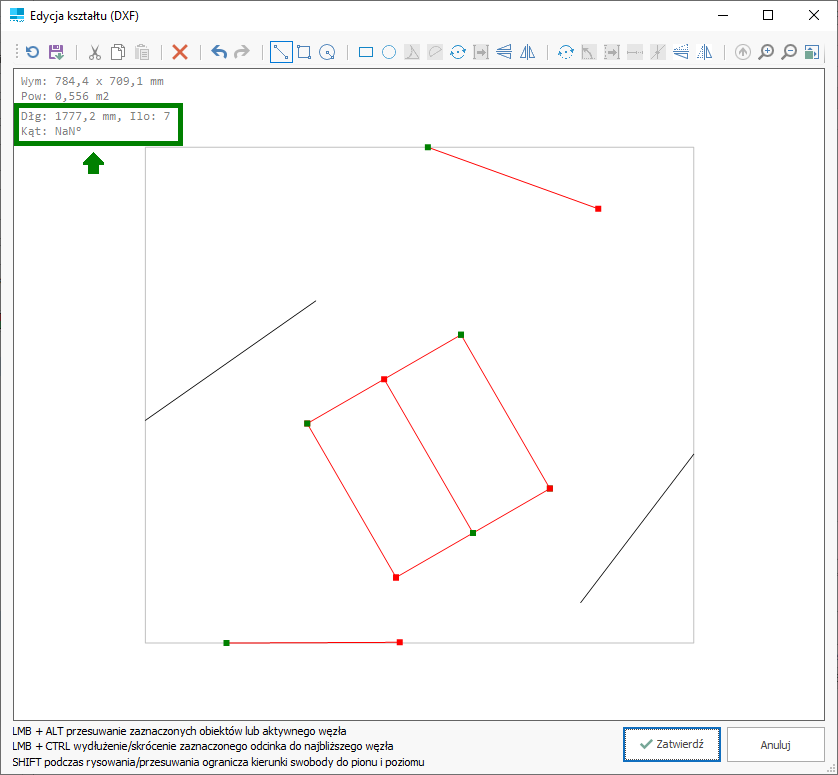Click the 'SHIFT podczas rysowania' hint line
The width and height of the screenshot is (838, 775).
(x=218, y=762)
